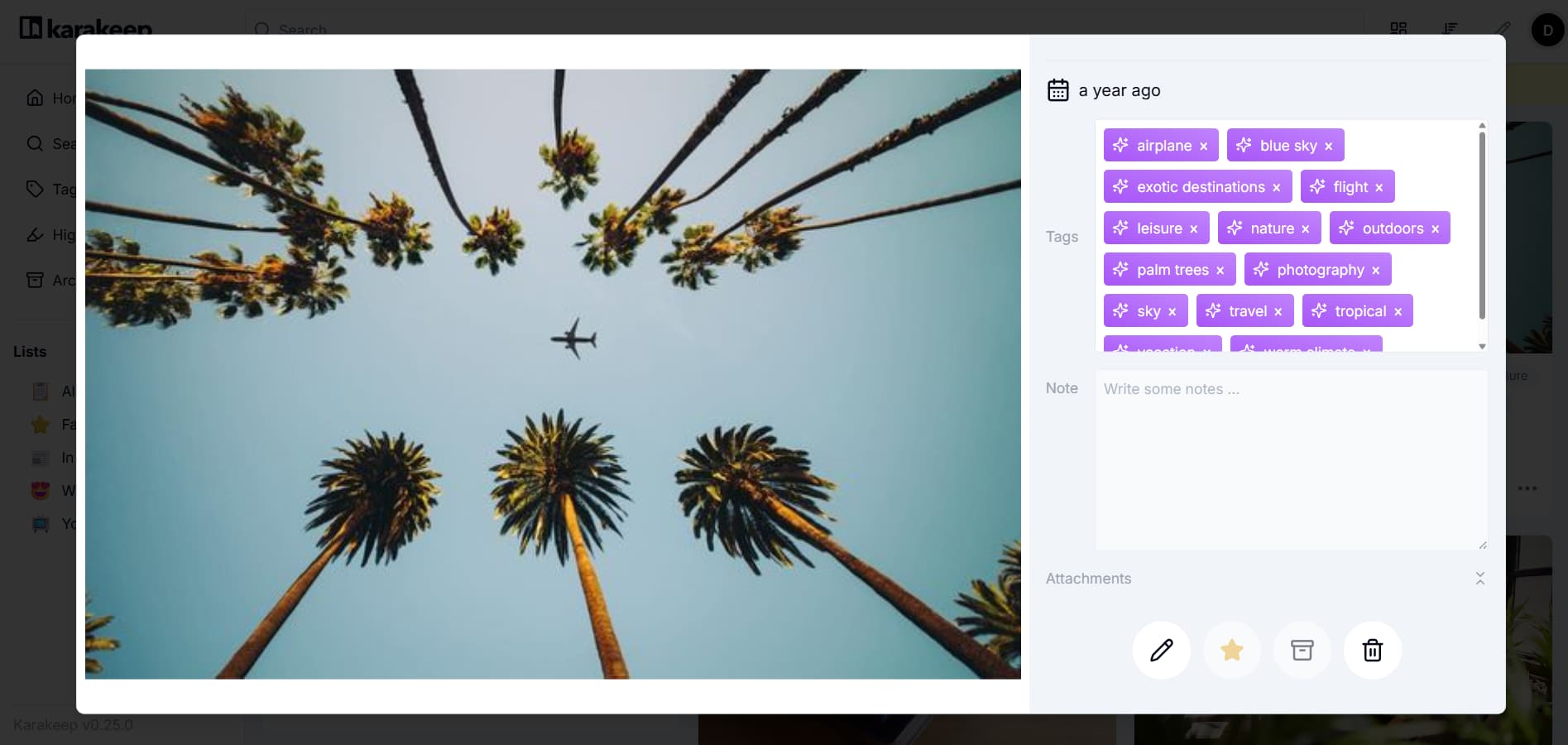This screenshot has height=745, width=1568.
Task: Click the sort order icon in header
Action: click(1450, 28)
